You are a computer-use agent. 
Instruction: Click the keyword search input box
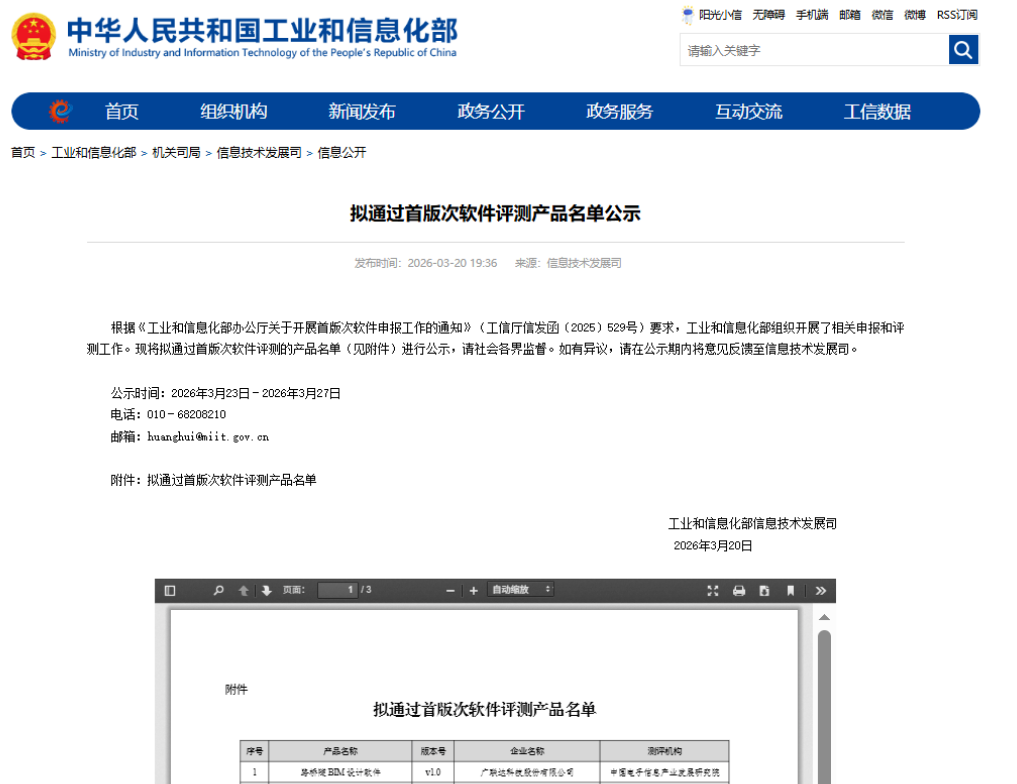coord(813,50)
